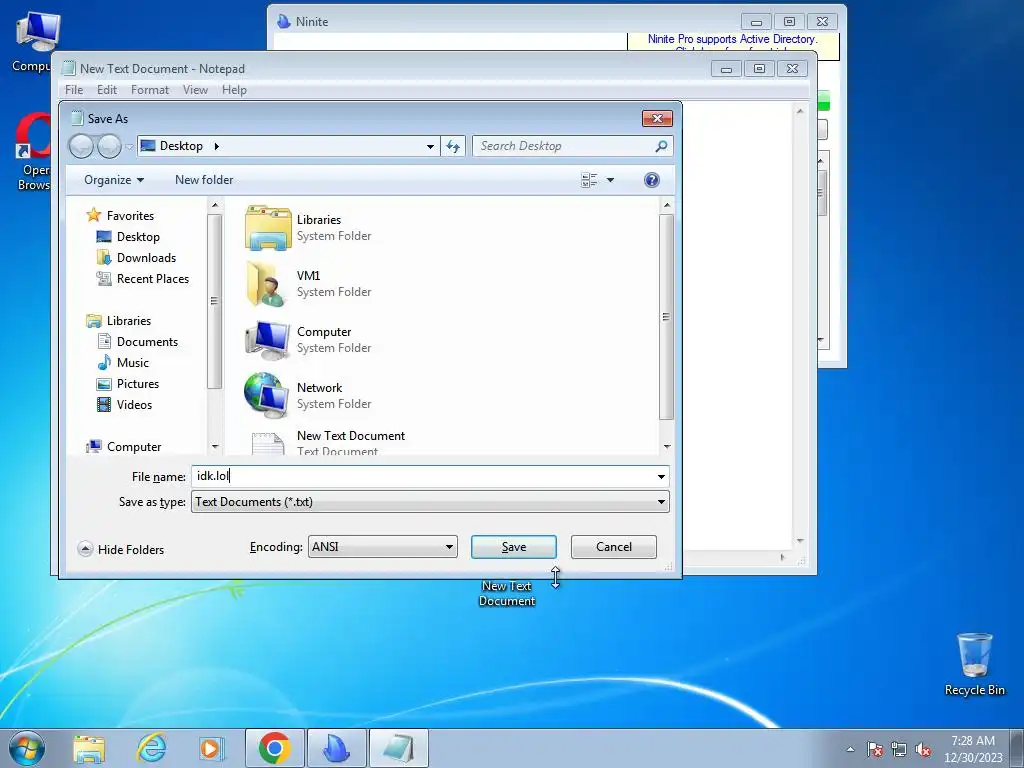
Task: Click Show desktop button at taskbar end
Action: (1017, 748)
